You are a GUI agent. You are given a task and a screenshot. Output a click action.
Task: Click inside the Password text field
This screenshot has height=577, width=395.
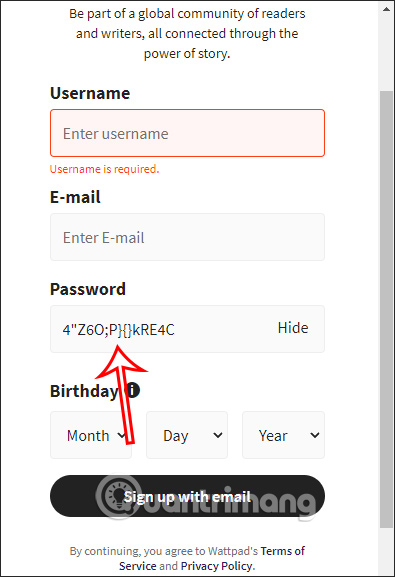tap(162, 329)
